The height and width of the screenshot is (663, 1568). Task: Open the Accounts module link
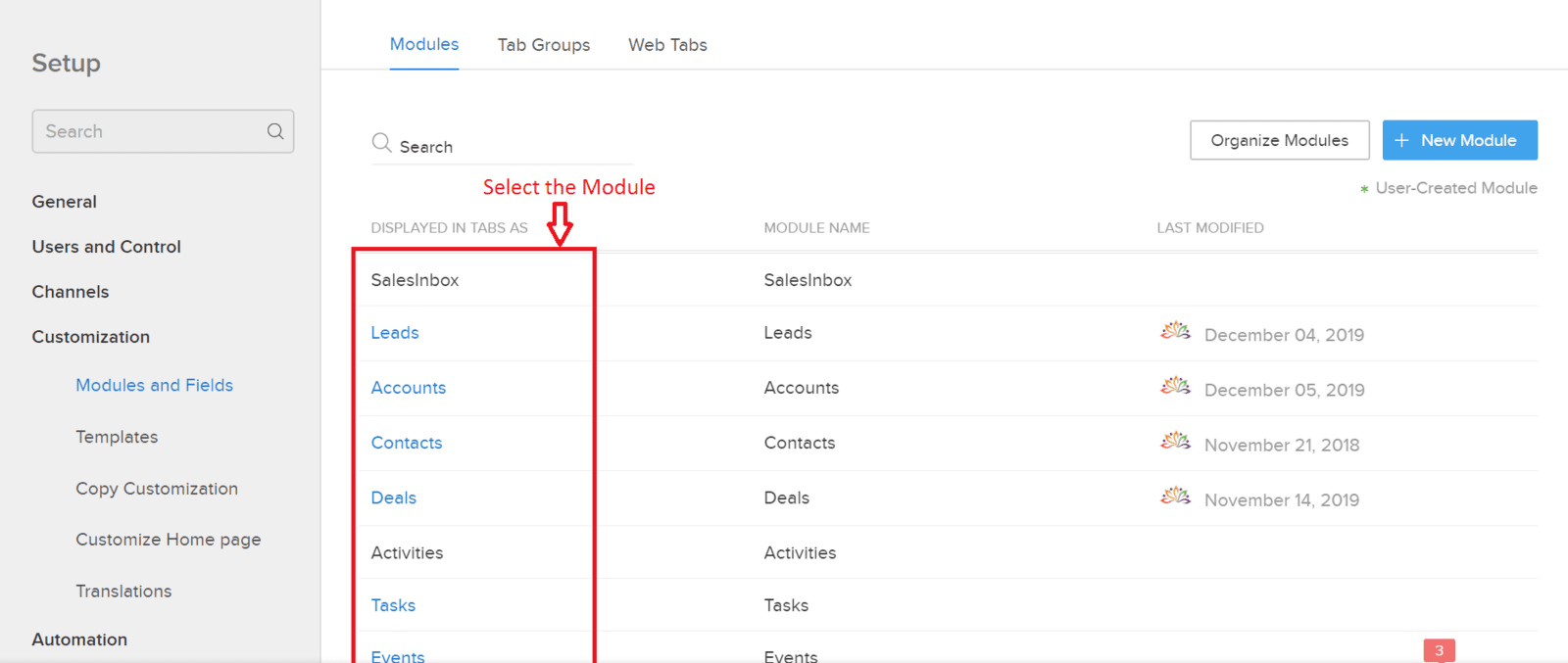(408, 388)
